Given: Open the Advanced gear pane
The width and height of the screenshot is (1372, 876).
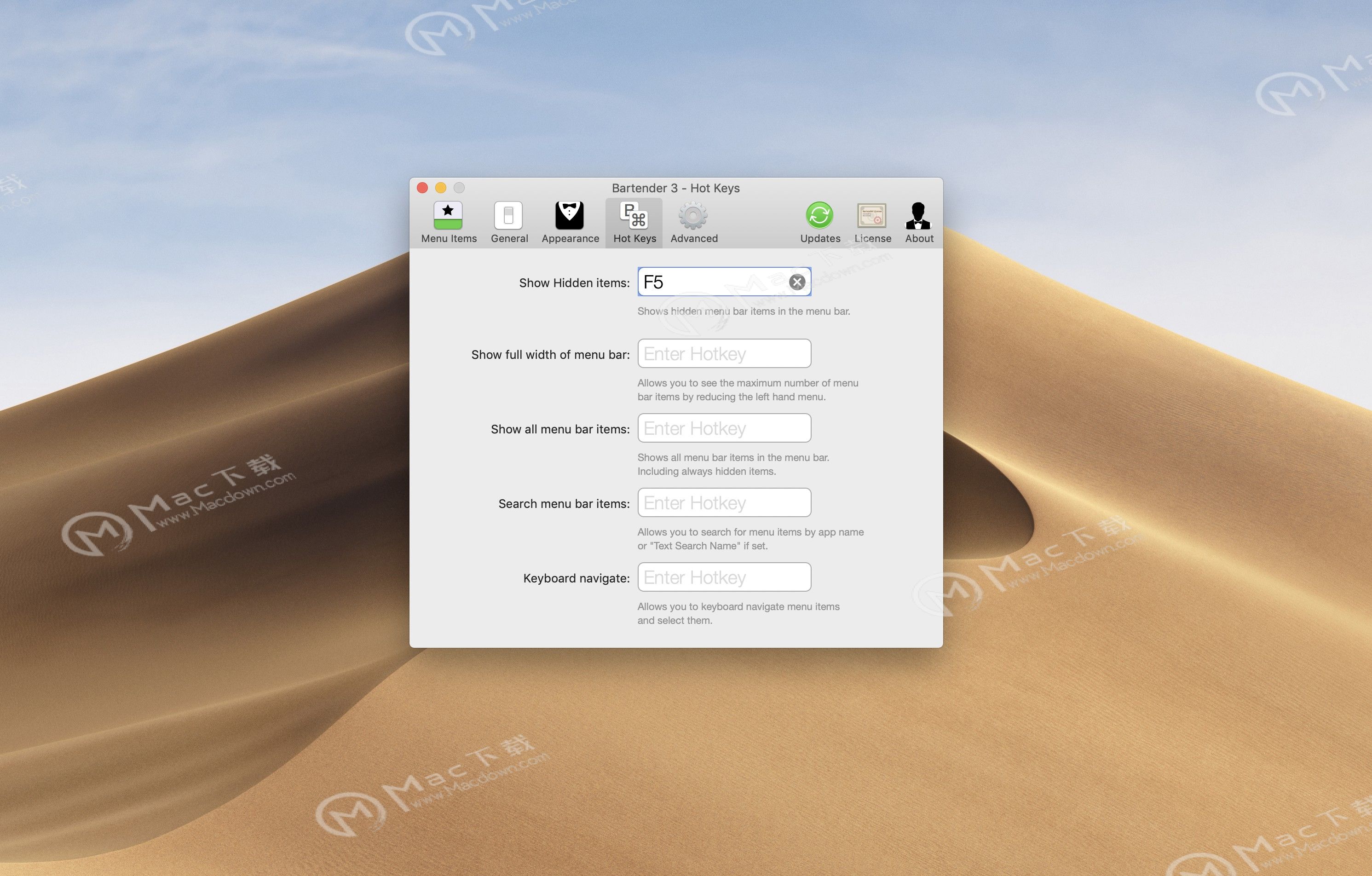Looking at the screenshot, I should click(x=693, y=223).
